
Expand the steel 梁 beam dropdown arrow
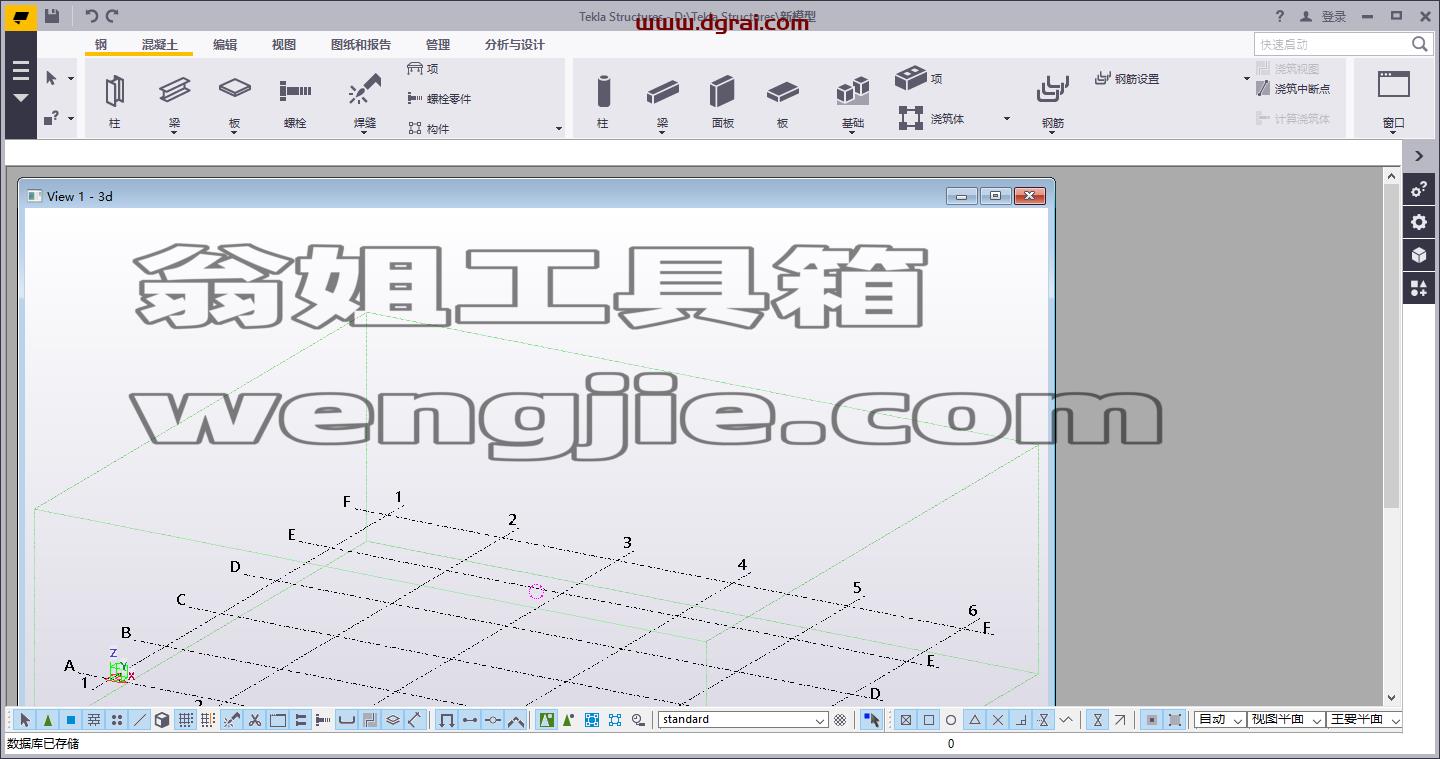tap(174, 133)
